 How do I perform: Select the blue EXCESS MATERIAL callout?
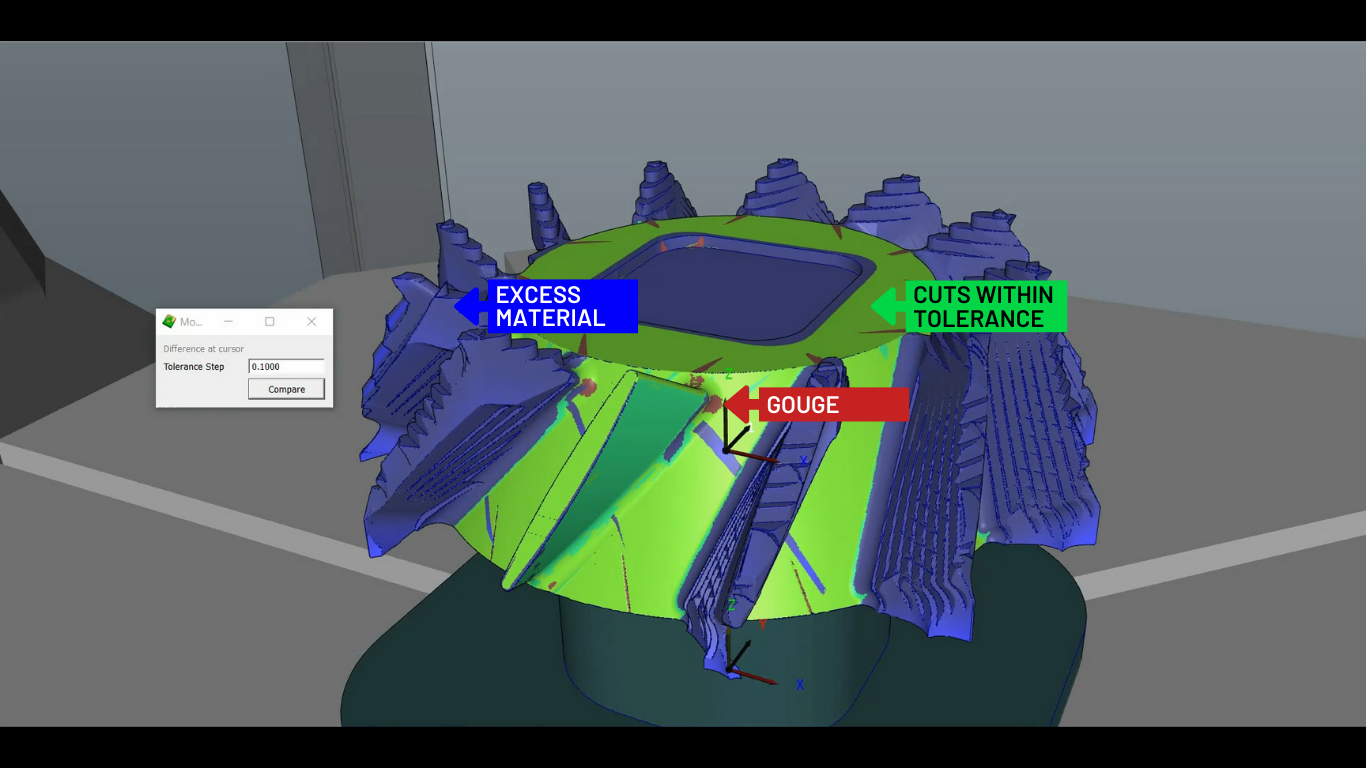tap(562, 306)
